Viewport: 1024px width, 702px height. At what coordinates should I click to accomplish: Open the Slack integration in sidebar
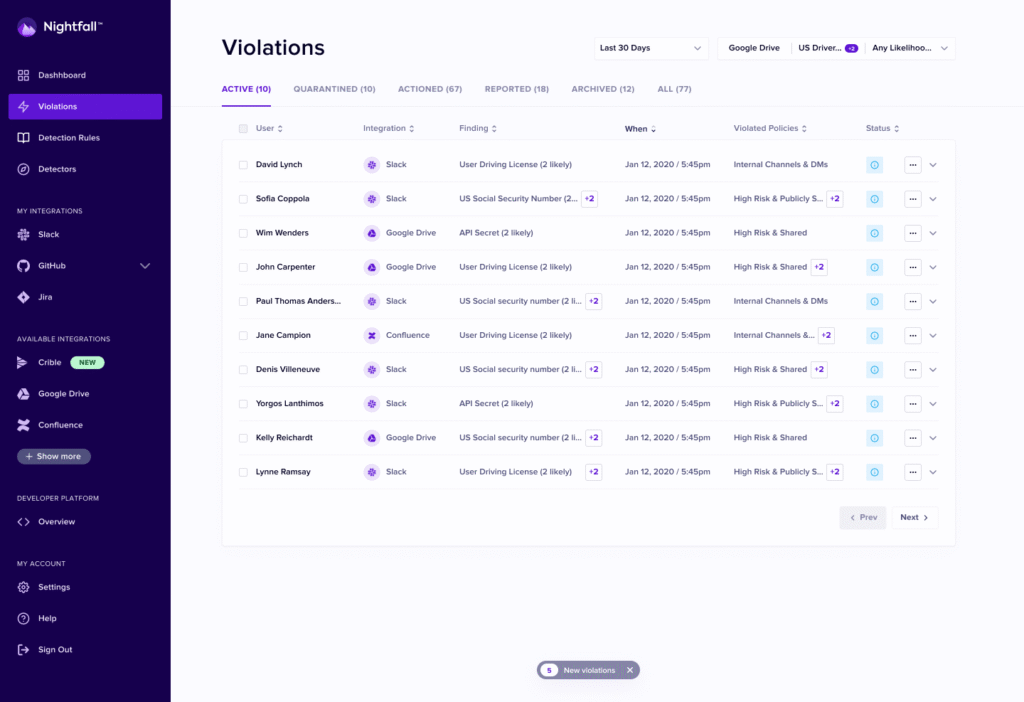(48, 234)
